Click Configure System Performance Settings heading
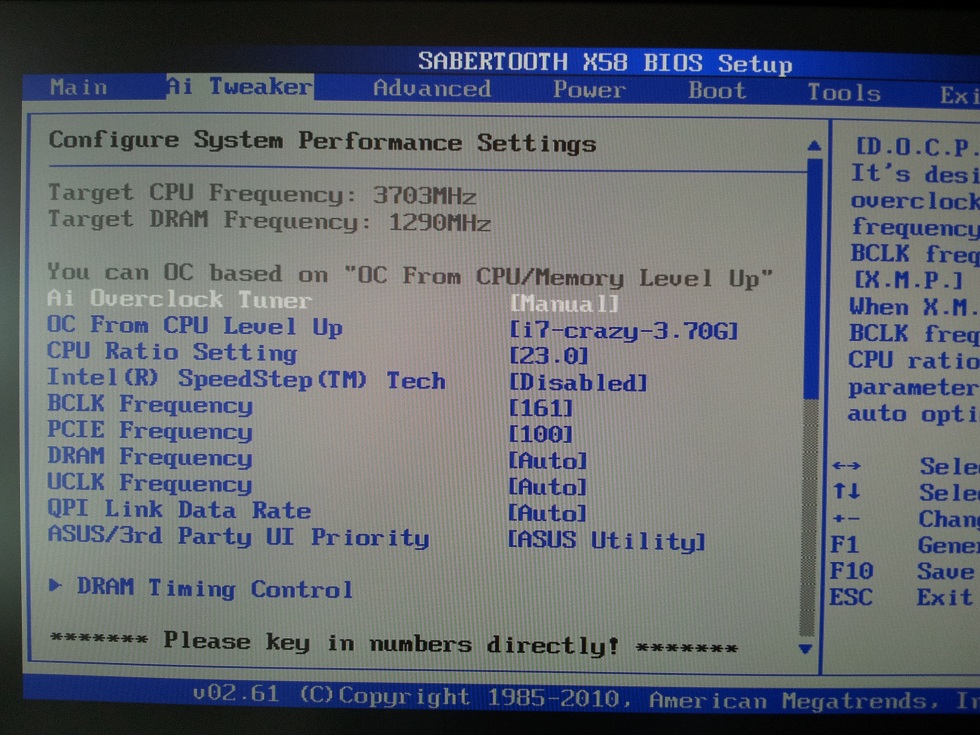Viewport: 980px width, 735px height. tap(322, 141)
